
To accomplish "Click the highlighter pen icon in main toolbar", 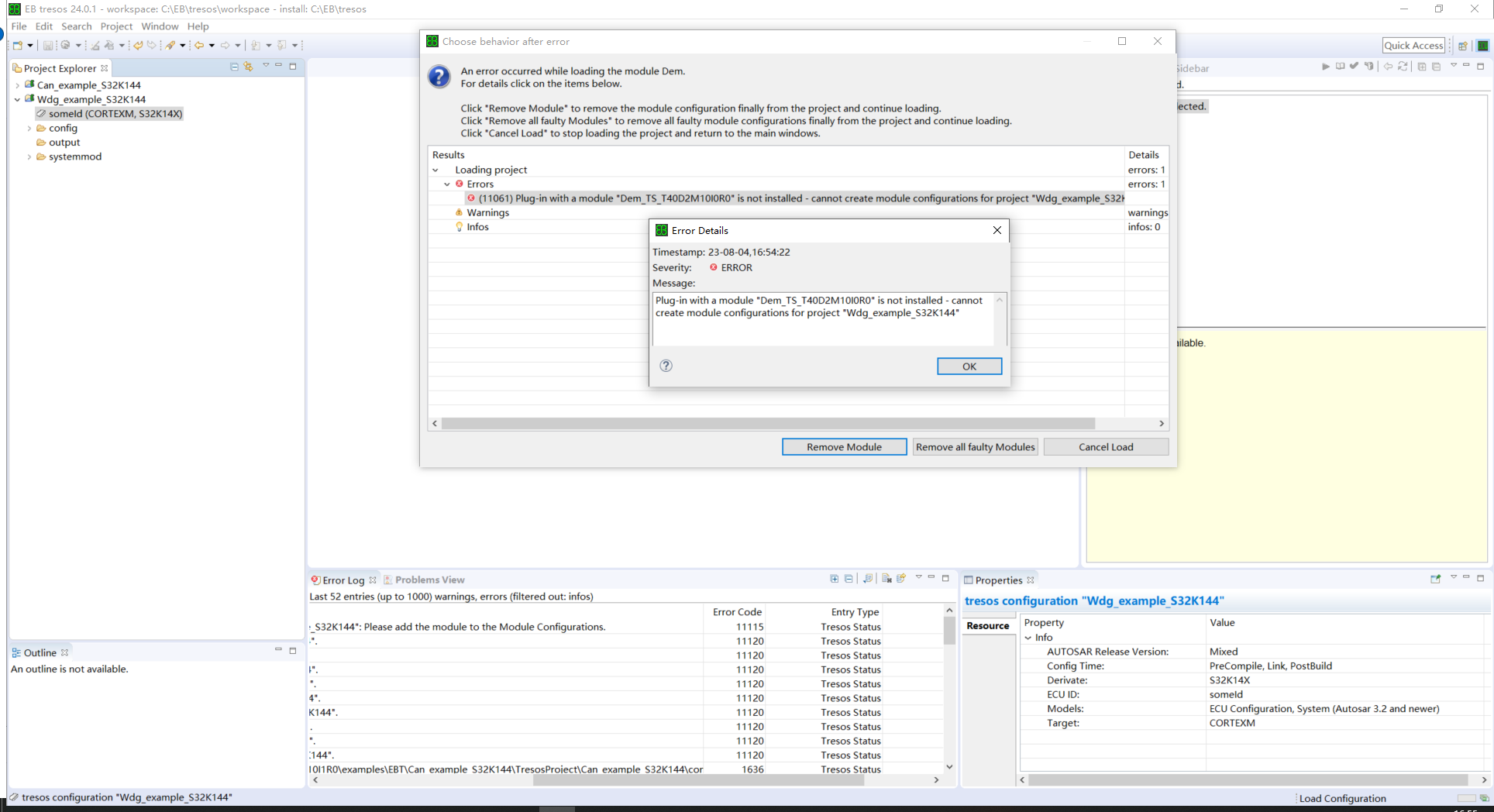I will [x=170, y=45].
